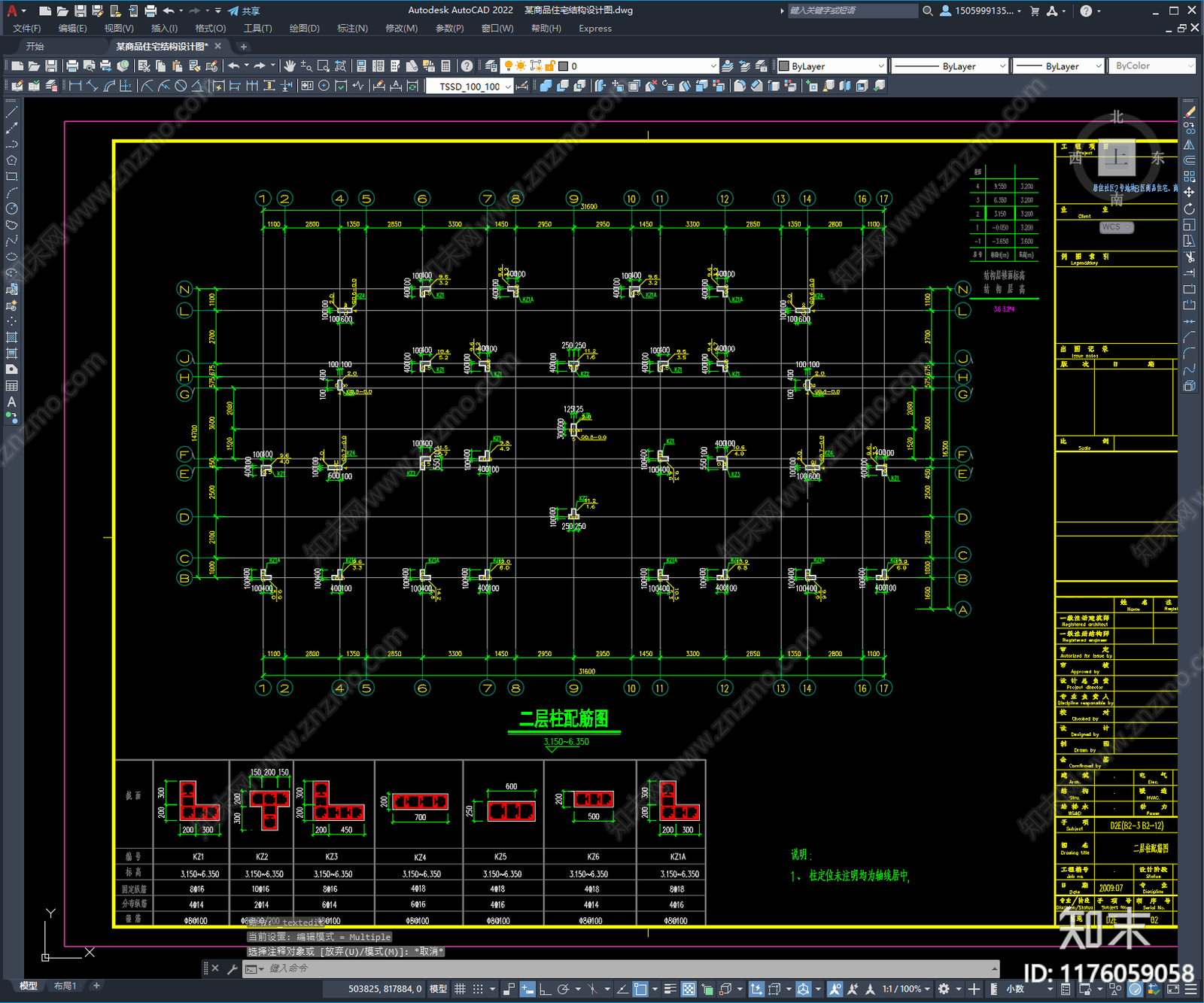1204x1003 pixels.
Task: Select the Hatch tool
Action: (x=11, y=337)
